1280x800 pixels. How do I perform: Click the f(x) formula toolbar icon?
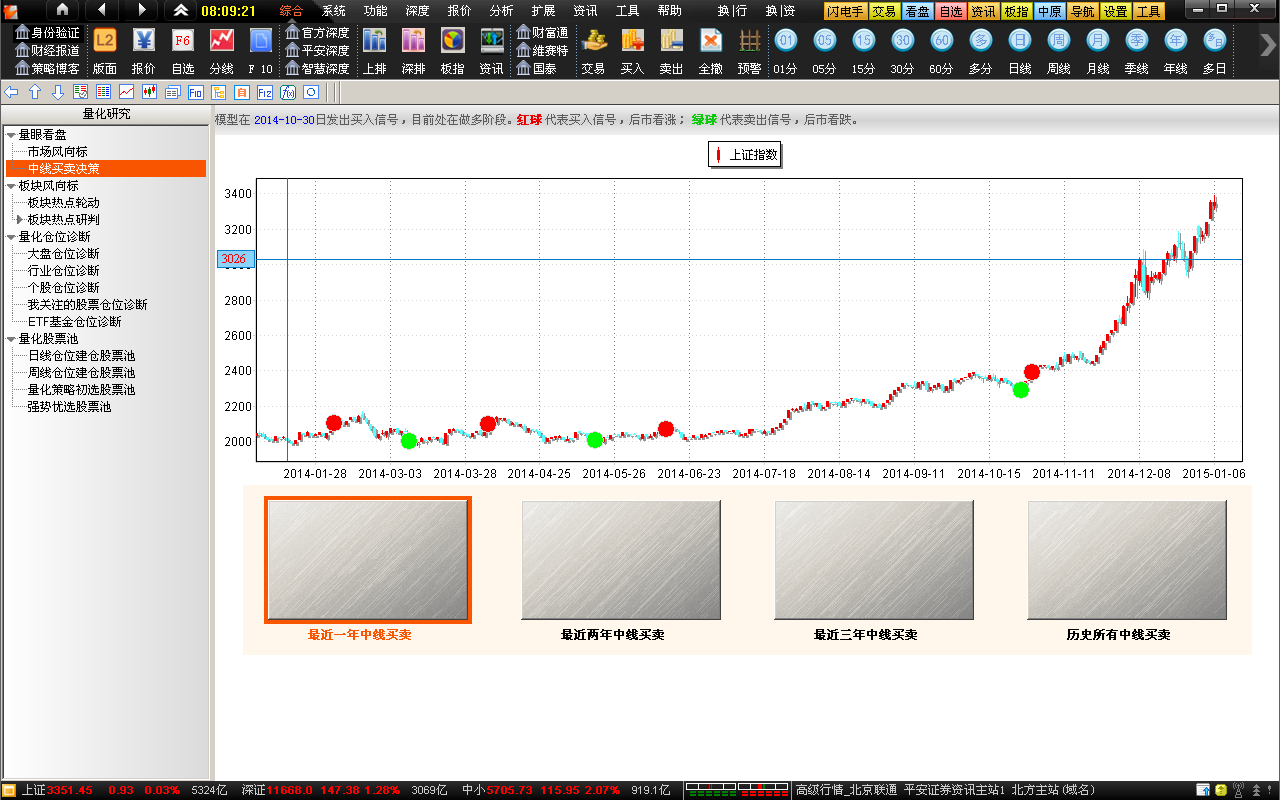point(288,92)
